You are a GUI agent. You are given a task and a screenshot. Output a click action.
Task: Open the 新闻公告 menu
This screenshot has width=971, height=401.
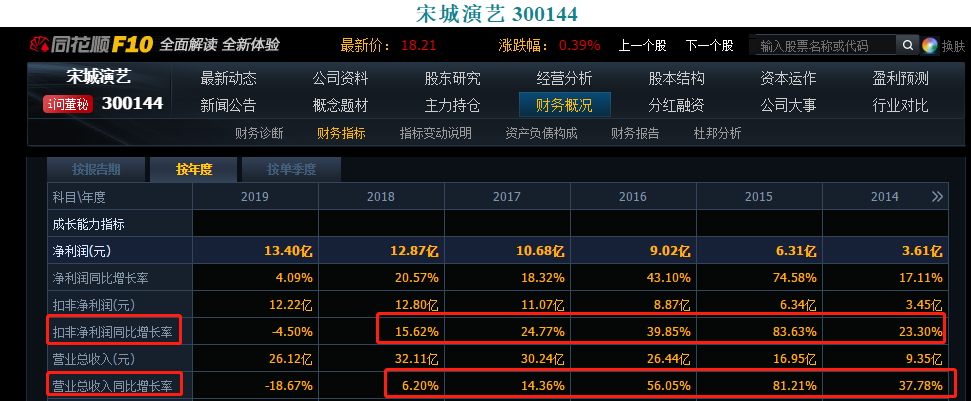click(228, 105)
